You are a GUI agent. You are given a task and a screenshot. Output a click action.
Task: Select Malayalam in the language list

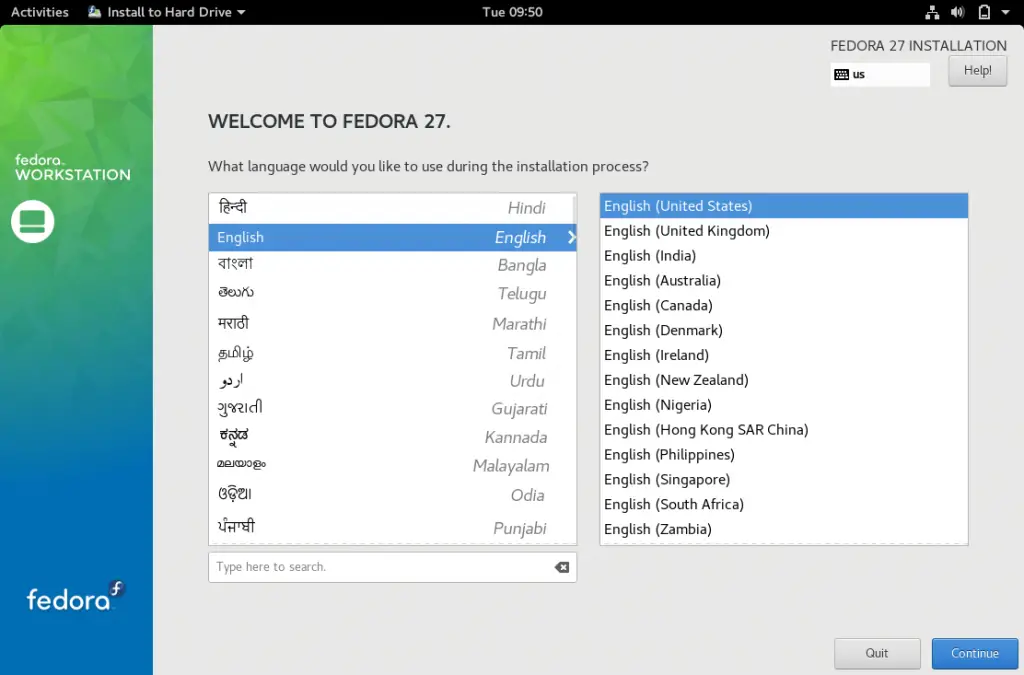coord(392,465)
